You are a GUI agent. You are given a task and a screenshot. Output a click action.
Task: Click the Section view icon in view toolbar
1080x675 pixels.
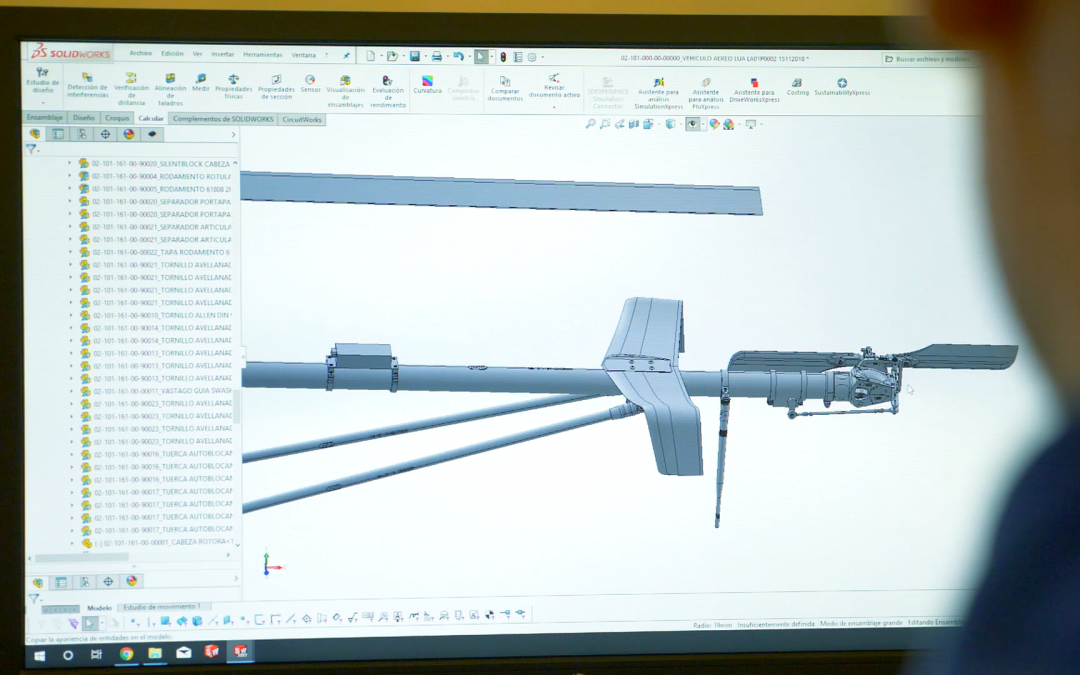634,124
